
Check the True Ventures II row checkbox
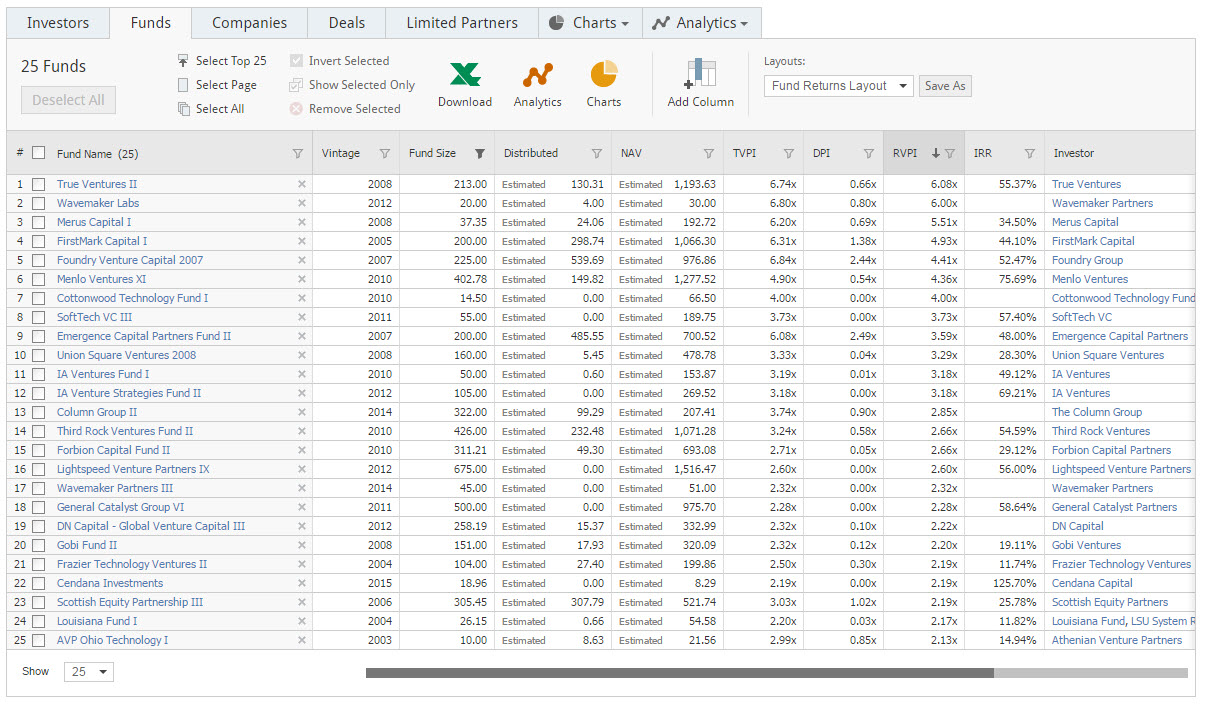click(39, 185)
